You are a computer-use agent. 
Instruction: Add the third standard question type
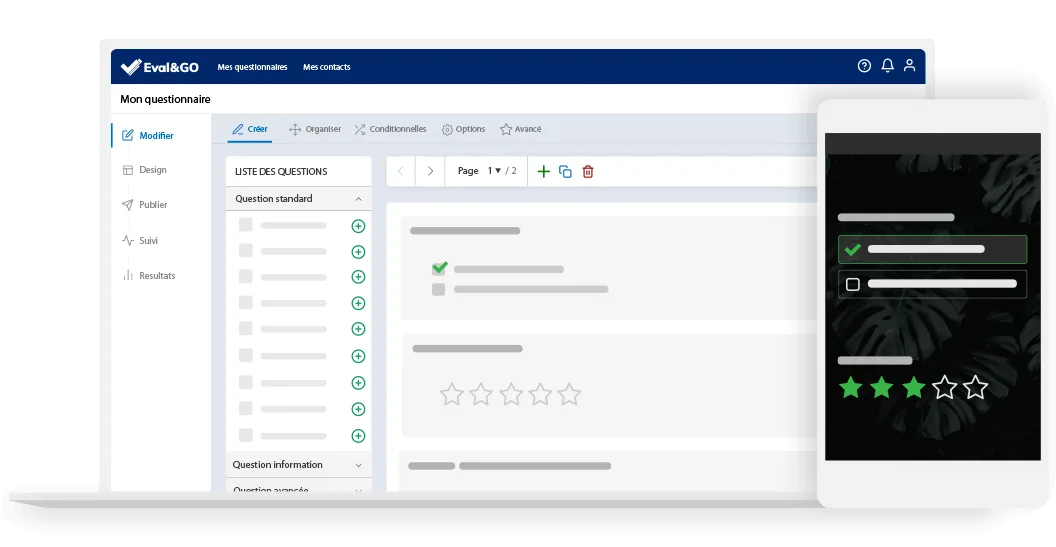[358, 277]
